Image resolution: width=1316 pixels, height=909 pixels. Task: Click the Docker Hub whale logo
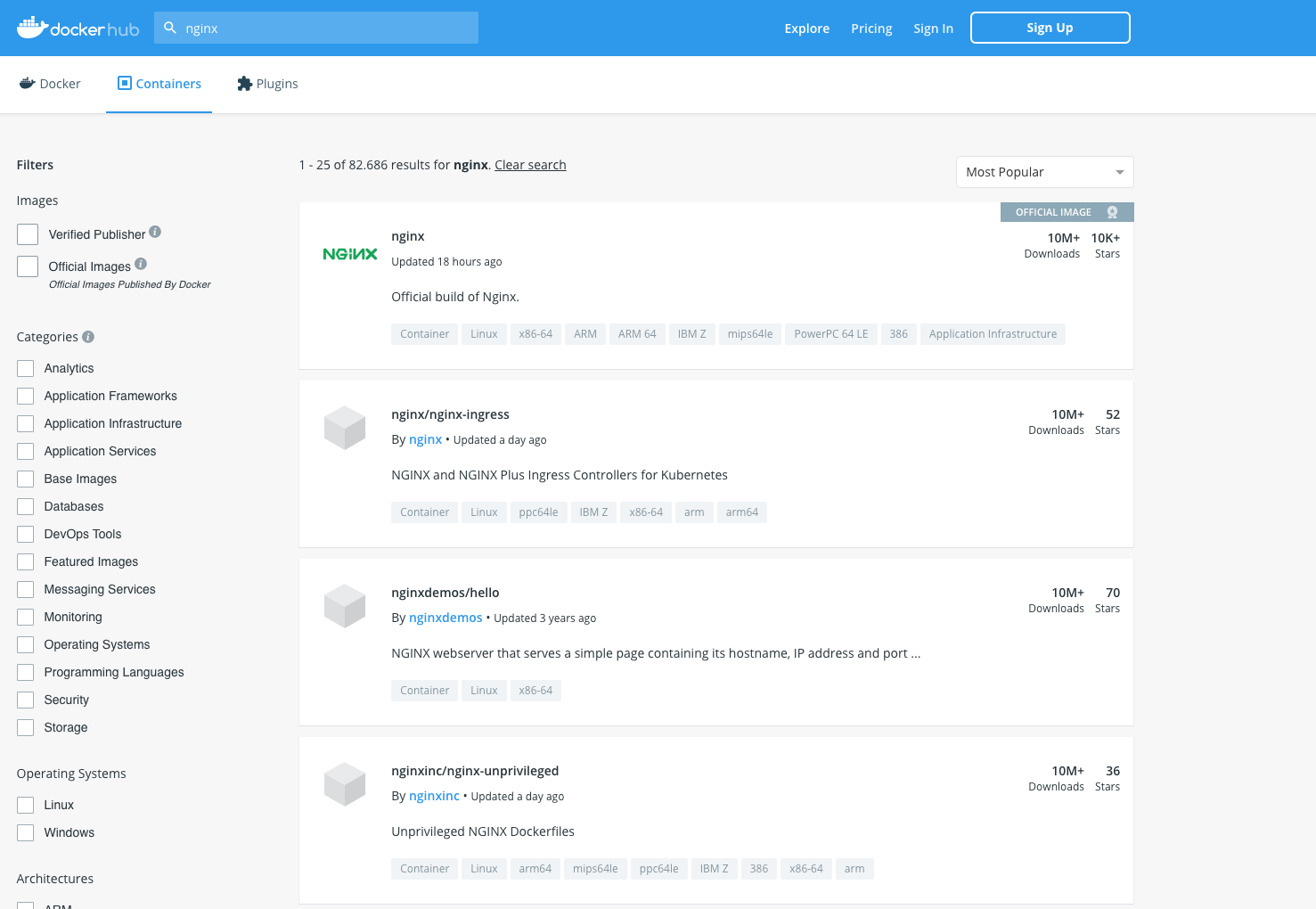click(x=31, y=27)
